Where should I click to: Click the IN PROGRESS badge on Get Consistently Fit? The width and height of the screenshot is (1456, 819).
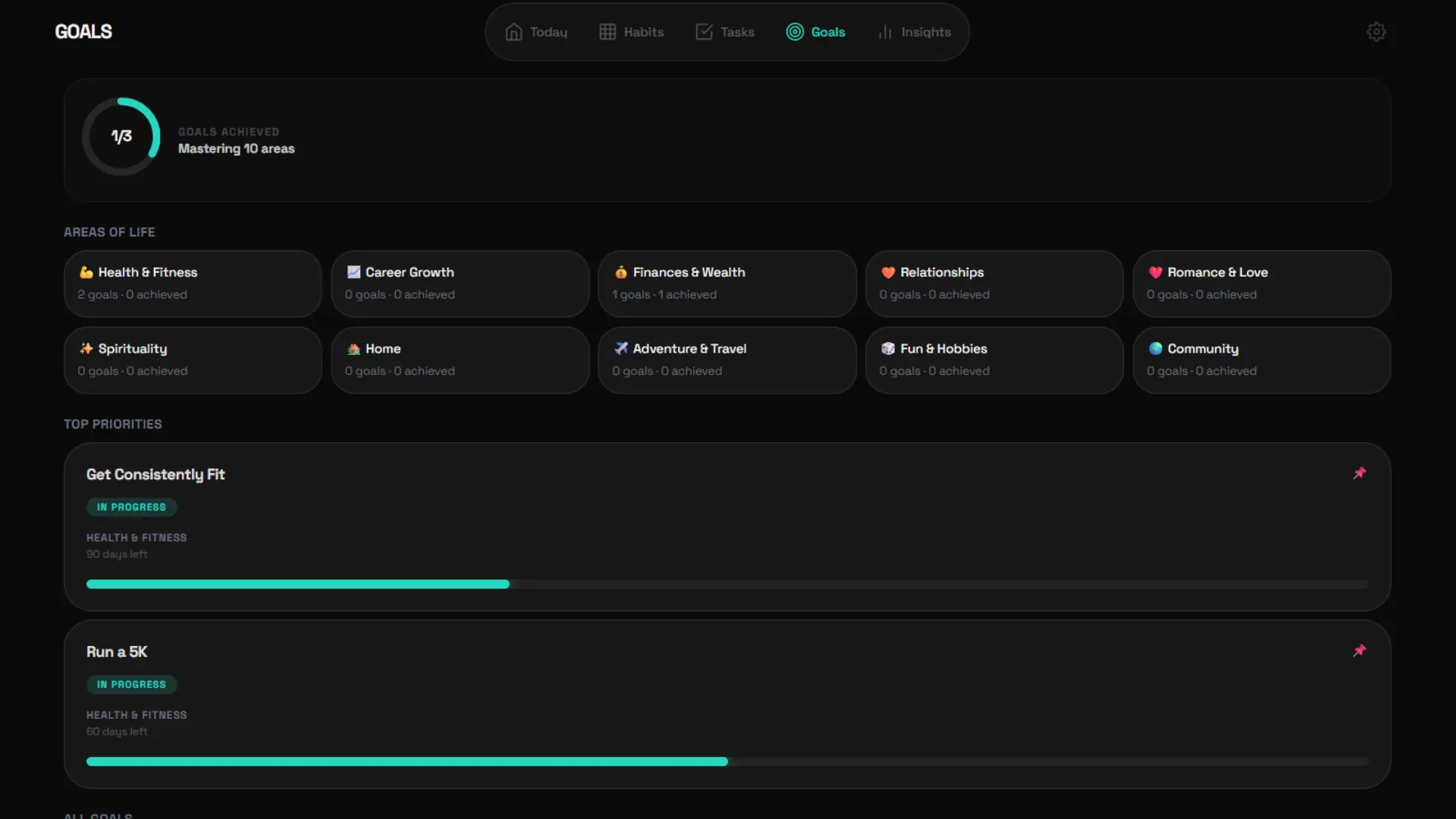tap(131, 507)
